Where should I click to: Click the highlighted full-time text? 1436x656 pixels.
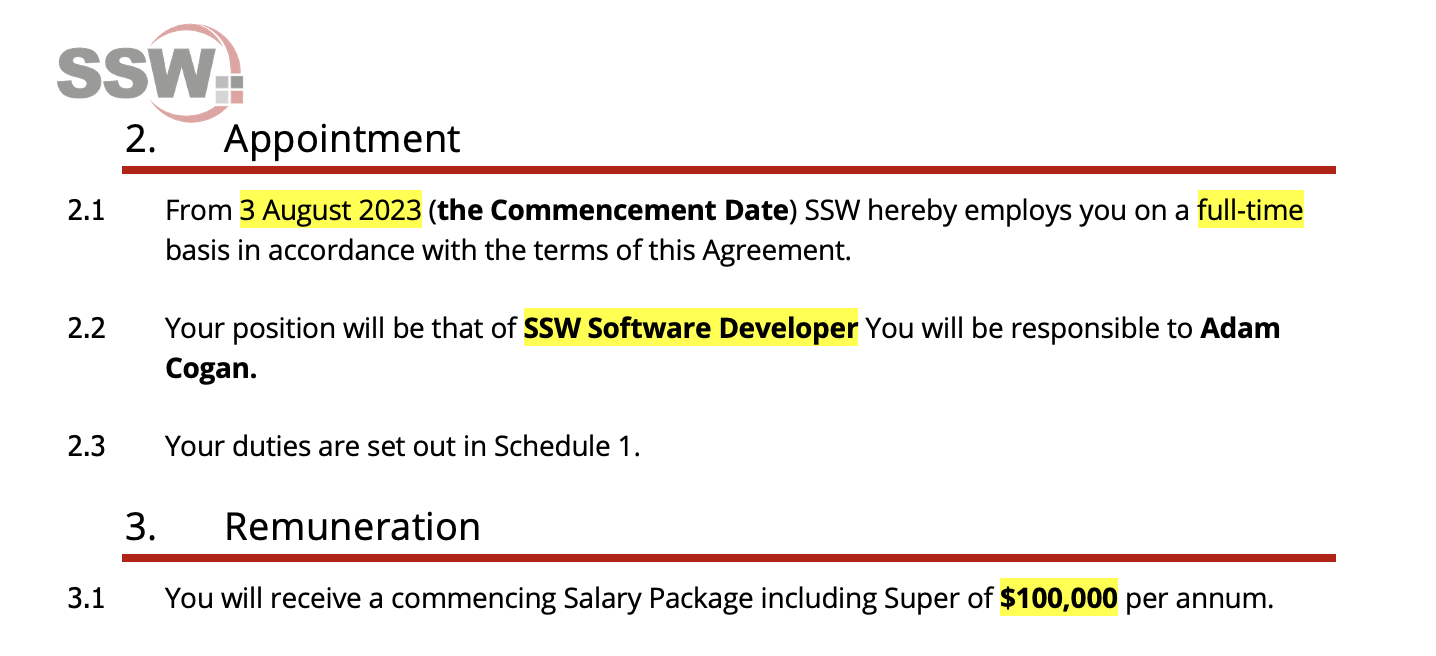(1250, 211)
